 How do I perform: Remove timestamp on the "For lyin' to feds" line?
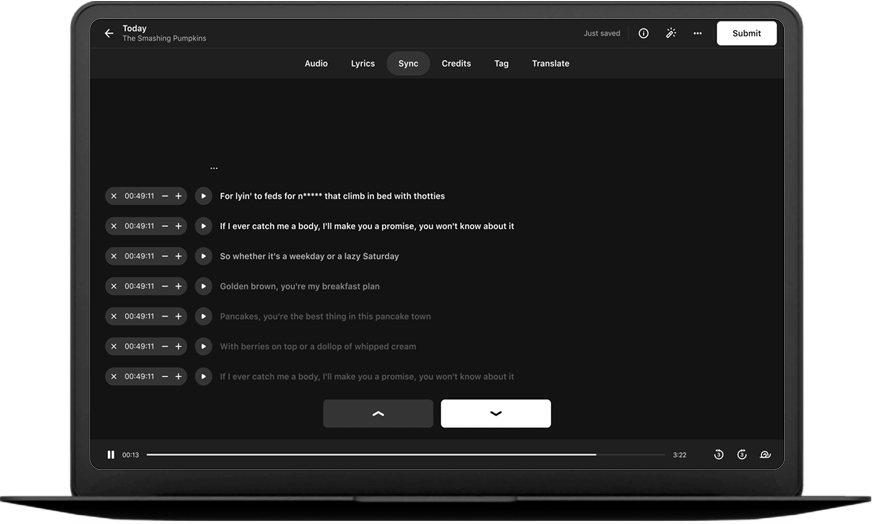pos(113,196)
